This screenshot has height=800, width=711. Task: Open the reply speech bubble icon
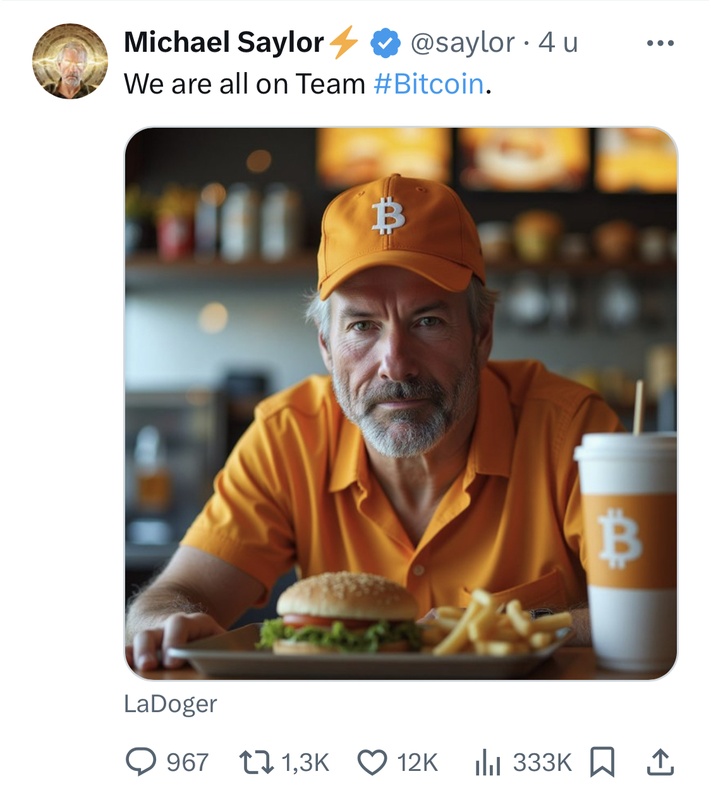[140, 763]
